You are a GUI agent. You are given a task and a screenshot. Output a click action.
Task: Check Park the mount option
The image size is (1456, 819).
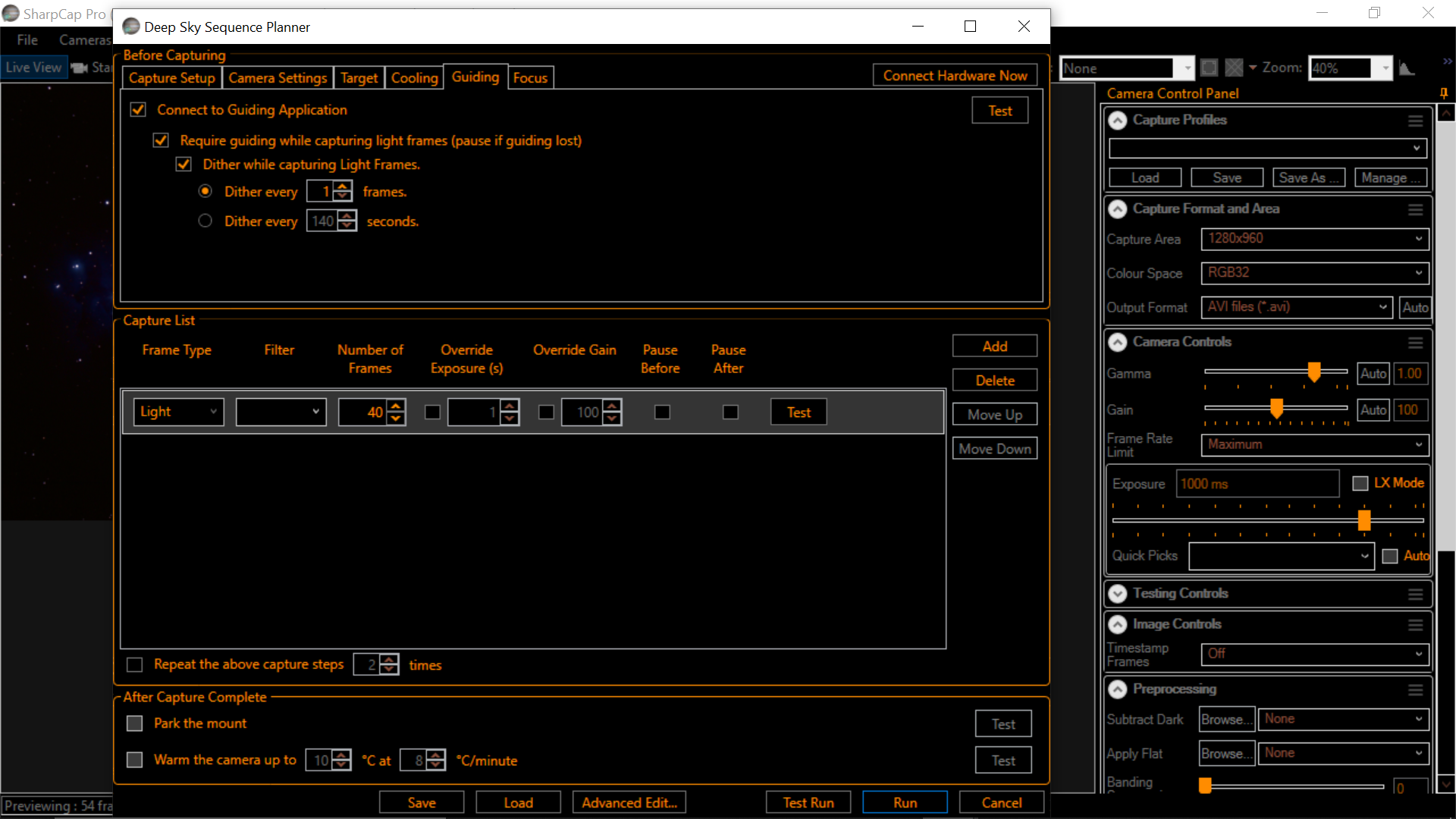click(134, 723)
